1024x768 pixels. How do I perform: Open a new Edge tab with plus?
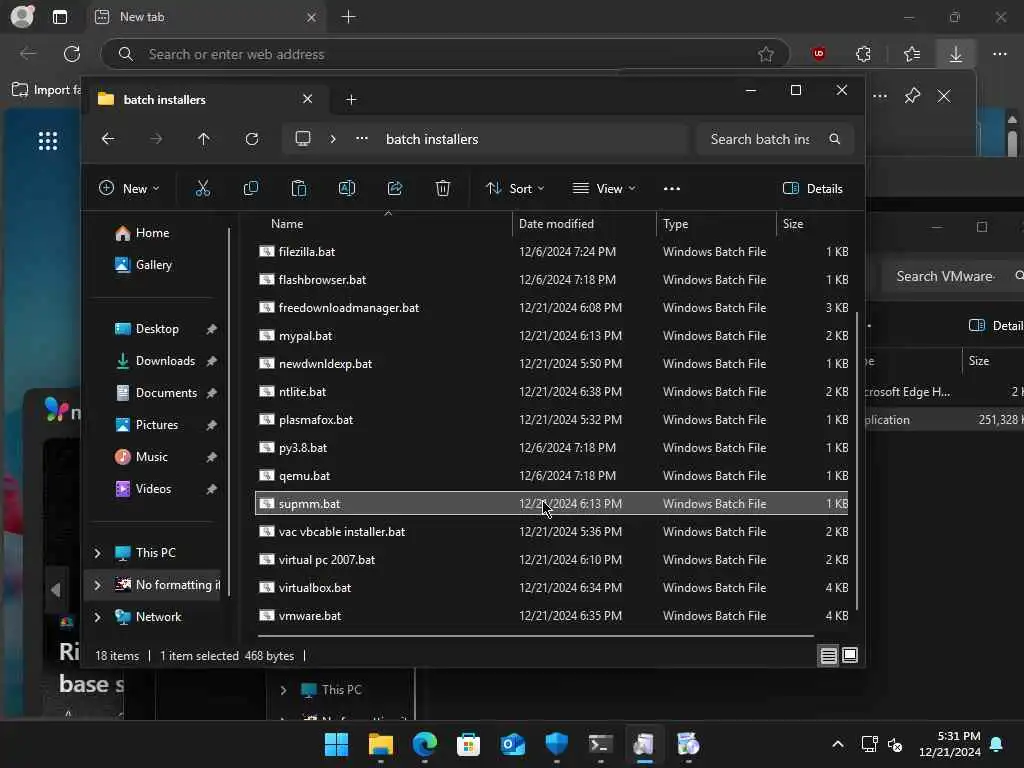[x=349, y=17]
